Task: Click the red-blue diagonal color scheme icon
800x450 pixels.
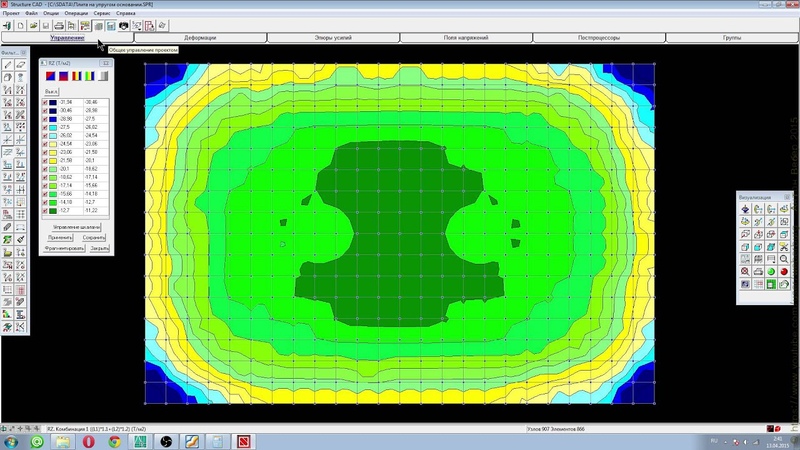Action: [50, 76]
